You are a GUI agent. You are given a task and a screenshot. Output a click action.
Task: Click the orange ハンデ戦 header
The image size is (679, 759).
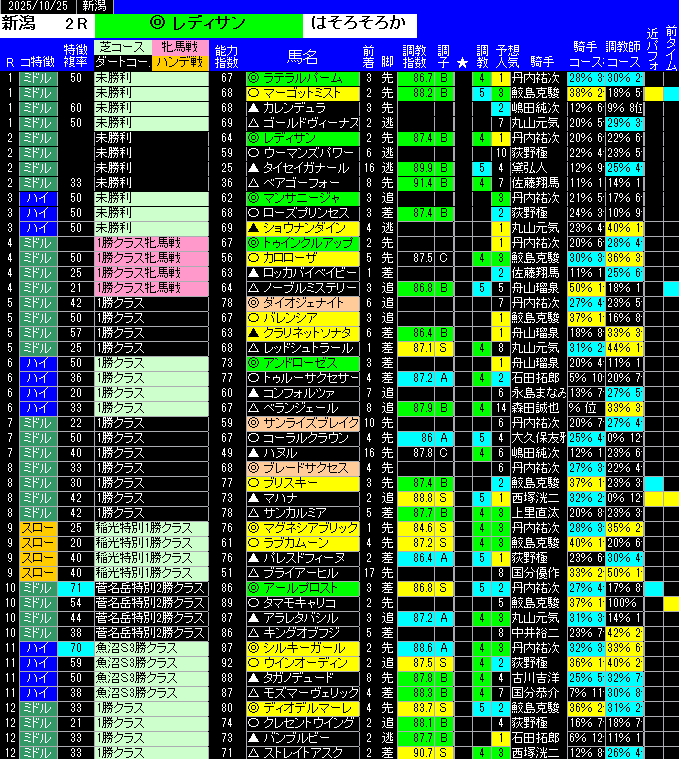[x=181, y=61]
